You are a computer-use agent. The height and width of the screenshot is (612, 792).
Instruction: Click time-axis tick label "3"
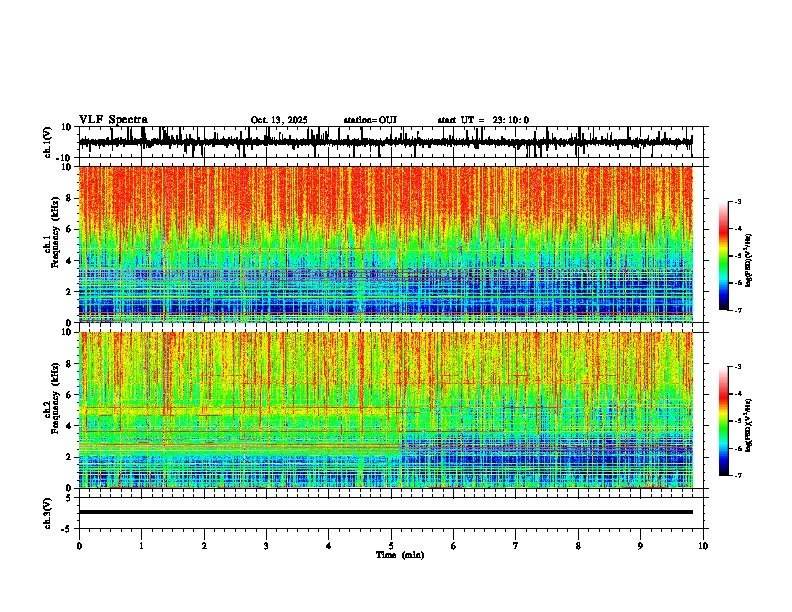click(266, 546)
